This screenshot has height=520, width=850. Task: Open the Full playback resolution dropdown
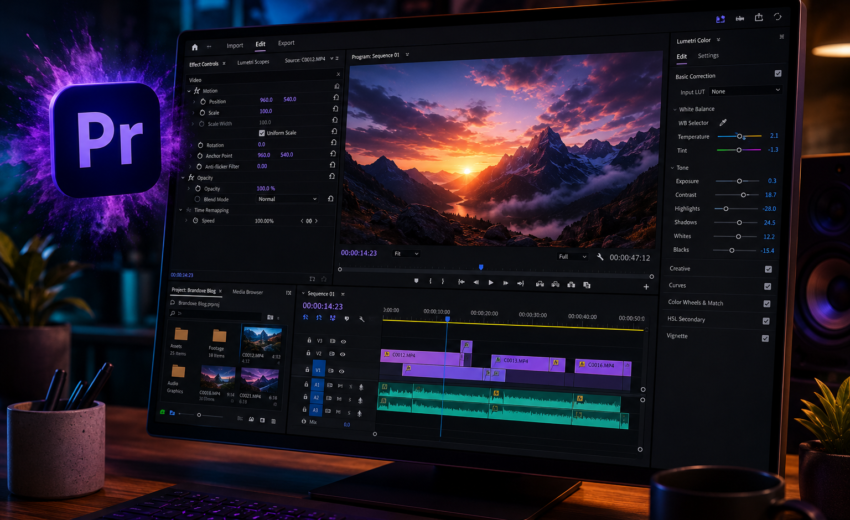(572, 256)
